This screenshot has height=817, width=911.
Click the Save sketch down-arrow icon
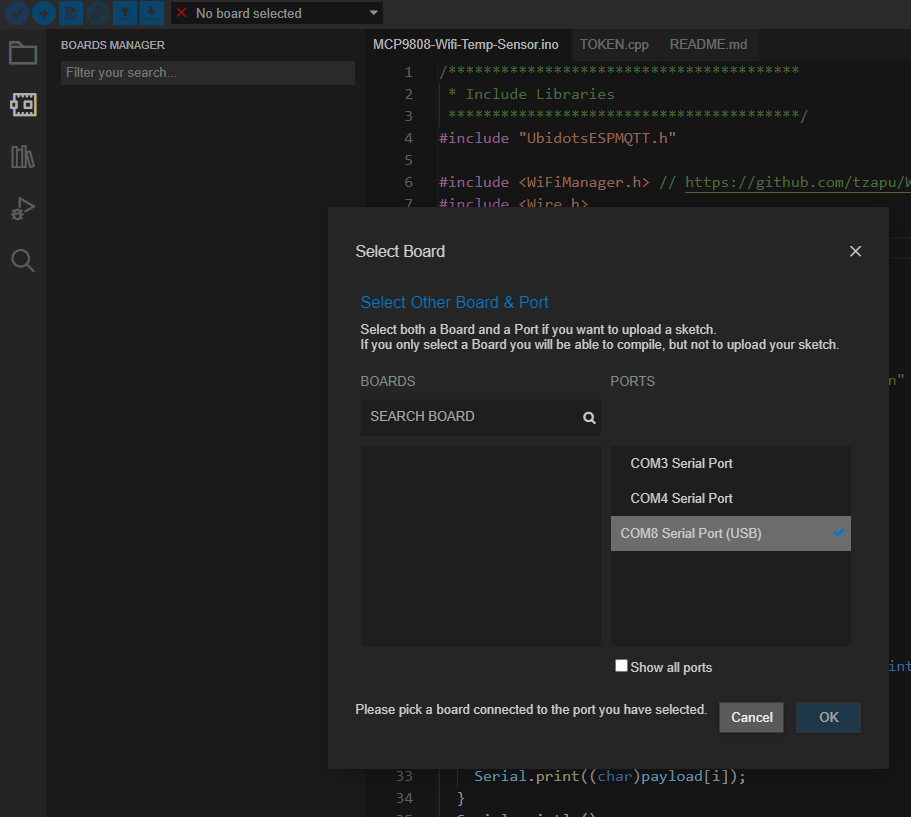click(x=152, y=13)
